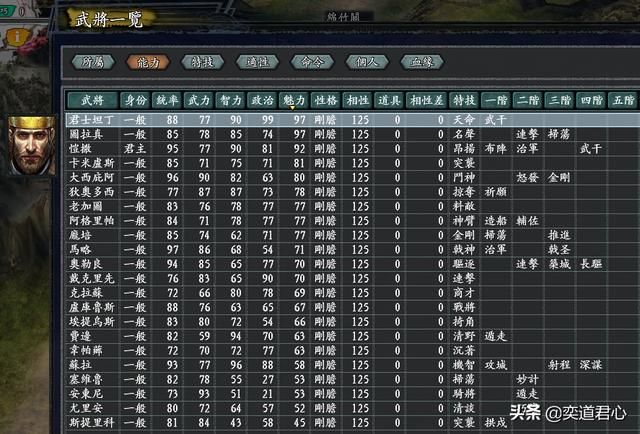
Task: Select officer row 蘇拉
Action: (353, 365)
